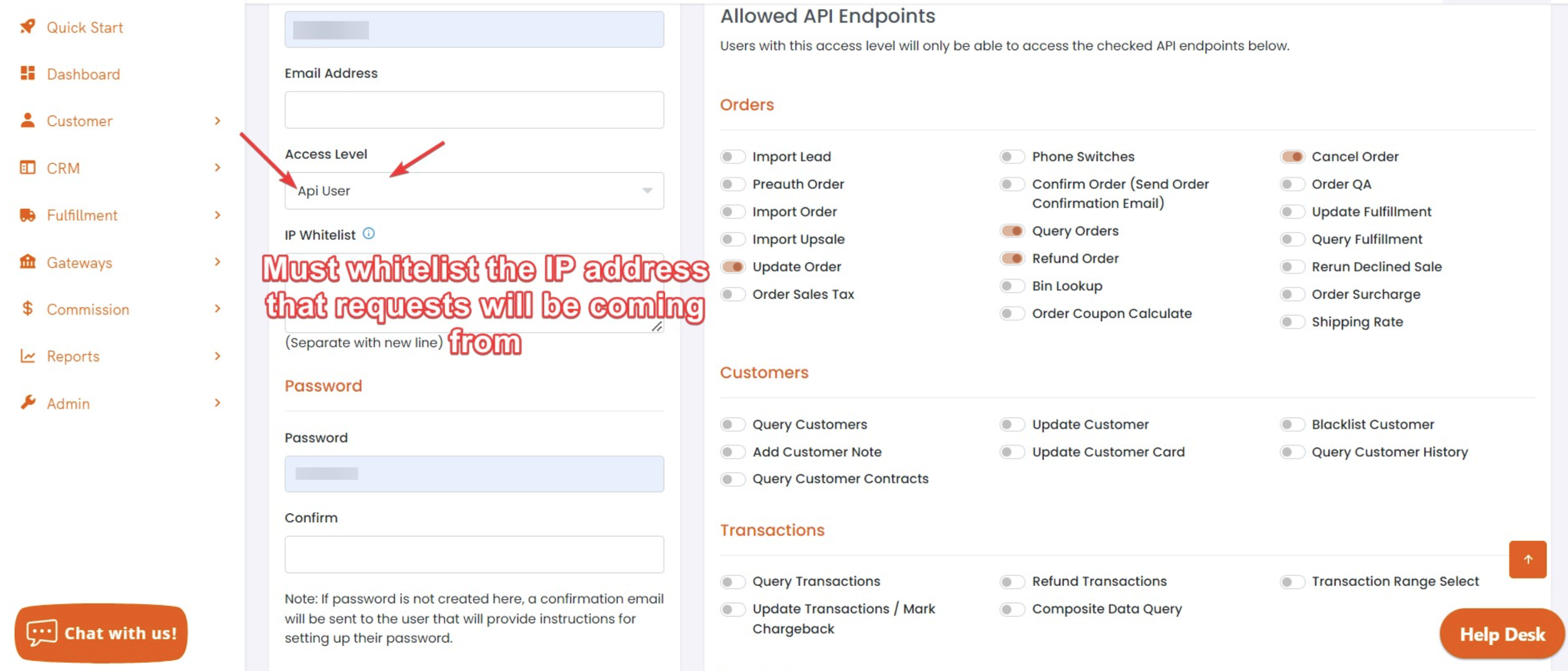Expand the Customer menu chevron
Image resolution: width=1568 pixels, height=671 pixels.
pyautogui.click(x=217, y=121)
